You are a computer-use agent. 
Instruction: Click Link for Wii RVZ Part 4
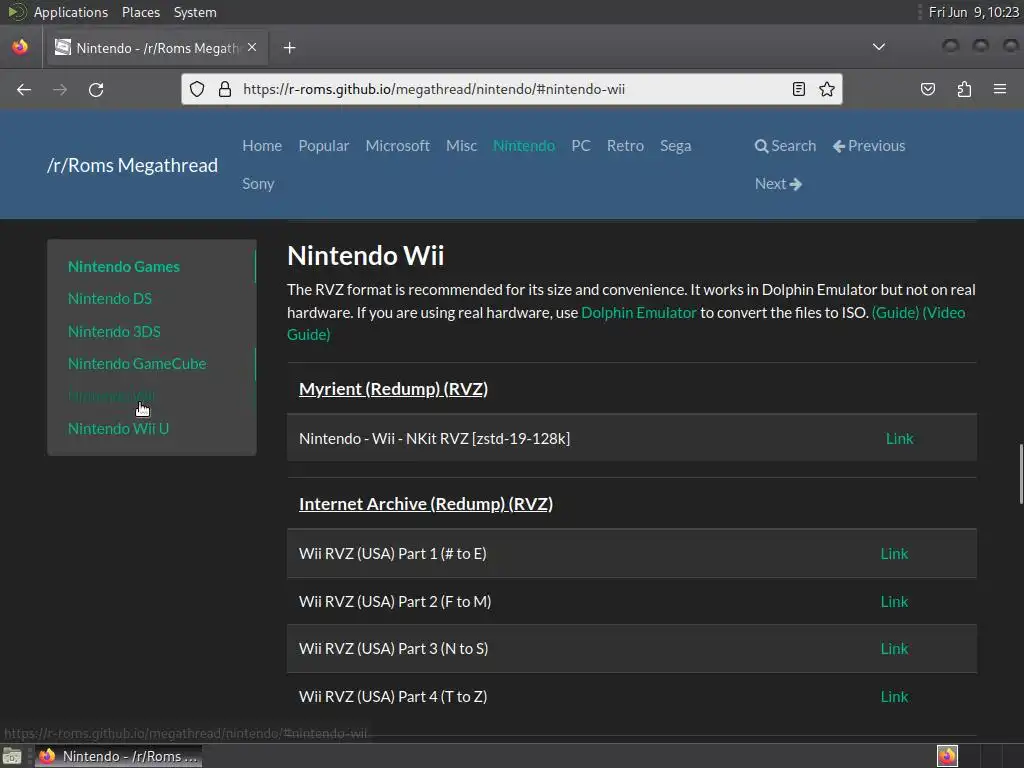[894, 697]
